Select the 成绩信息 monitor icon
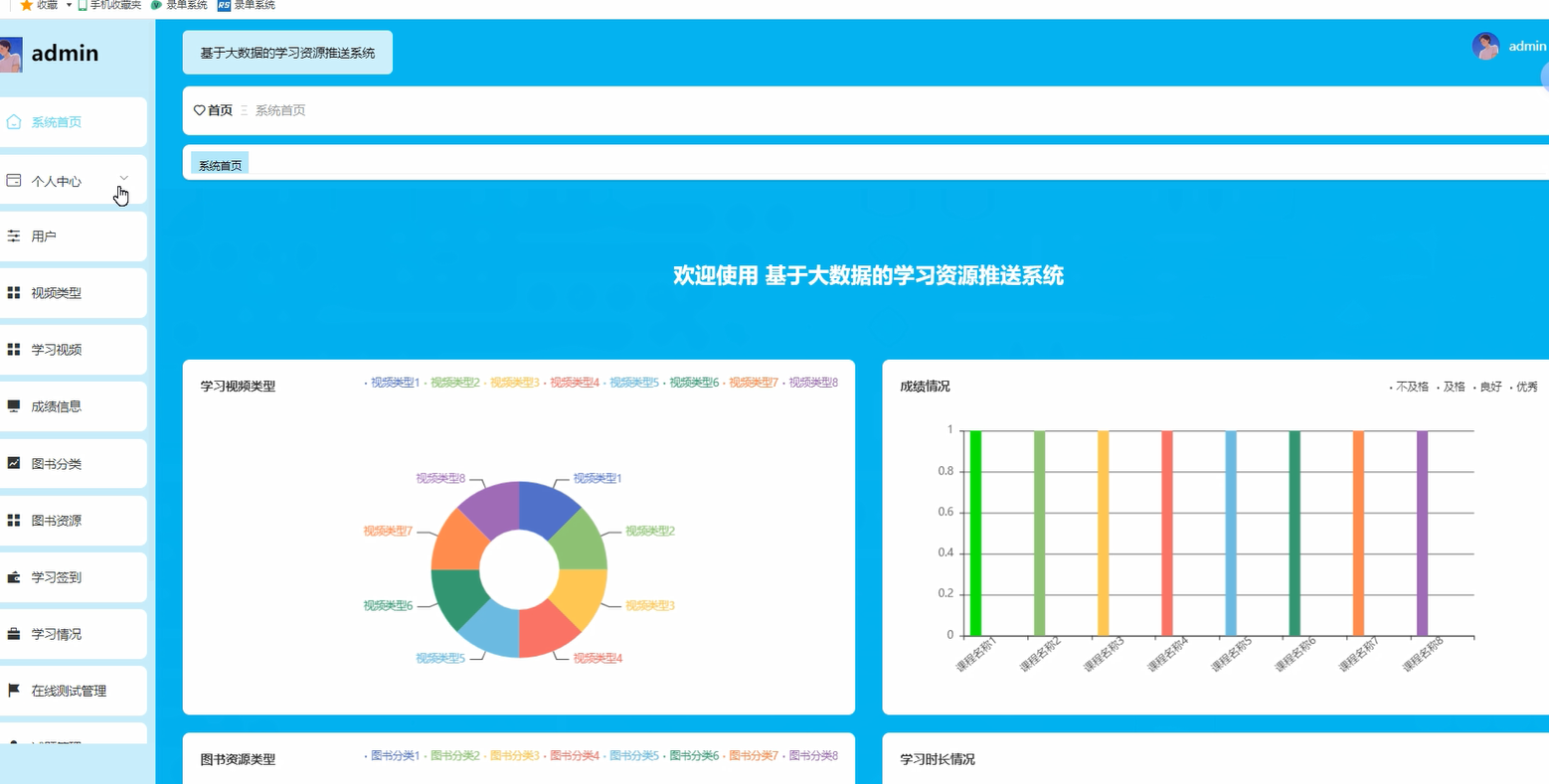The image size is (1549, 784). click(13, 405)
